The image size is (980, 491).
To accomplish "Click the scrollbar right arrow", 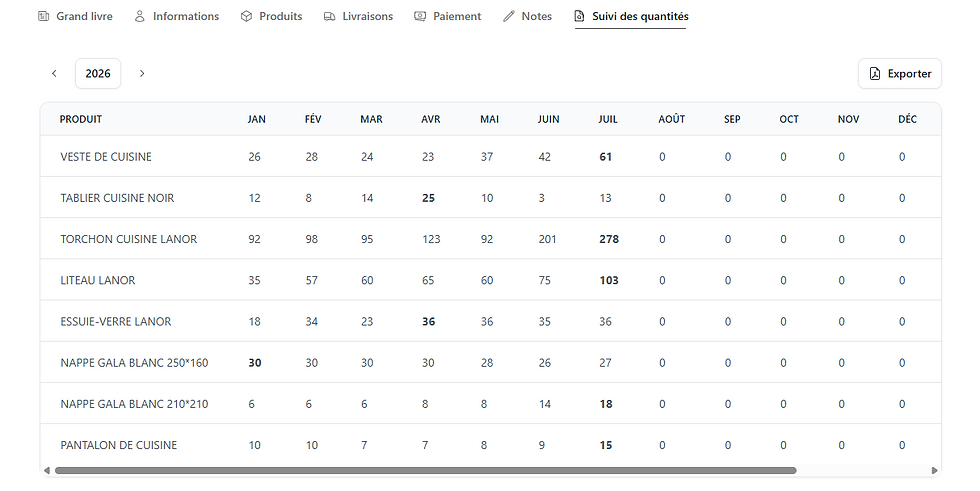I will [x=935, y=470].
